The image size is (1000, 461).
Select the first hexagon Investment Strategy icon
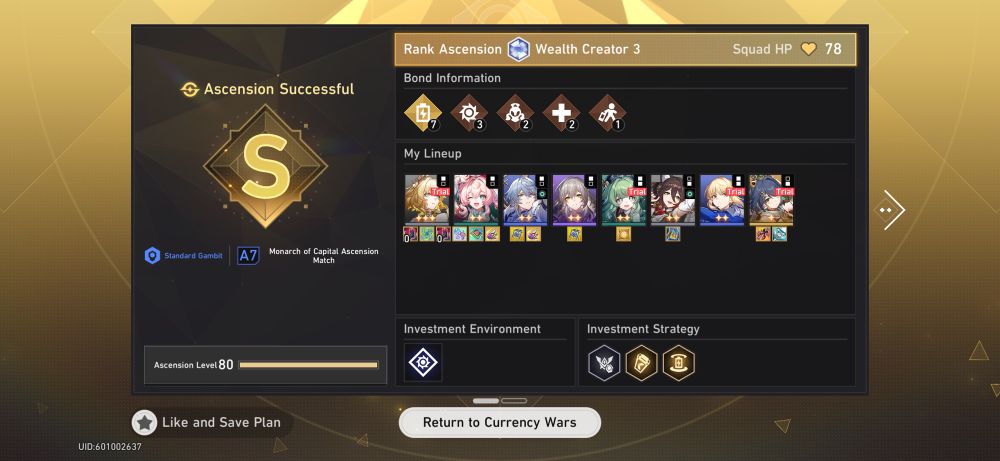point(603,363)
